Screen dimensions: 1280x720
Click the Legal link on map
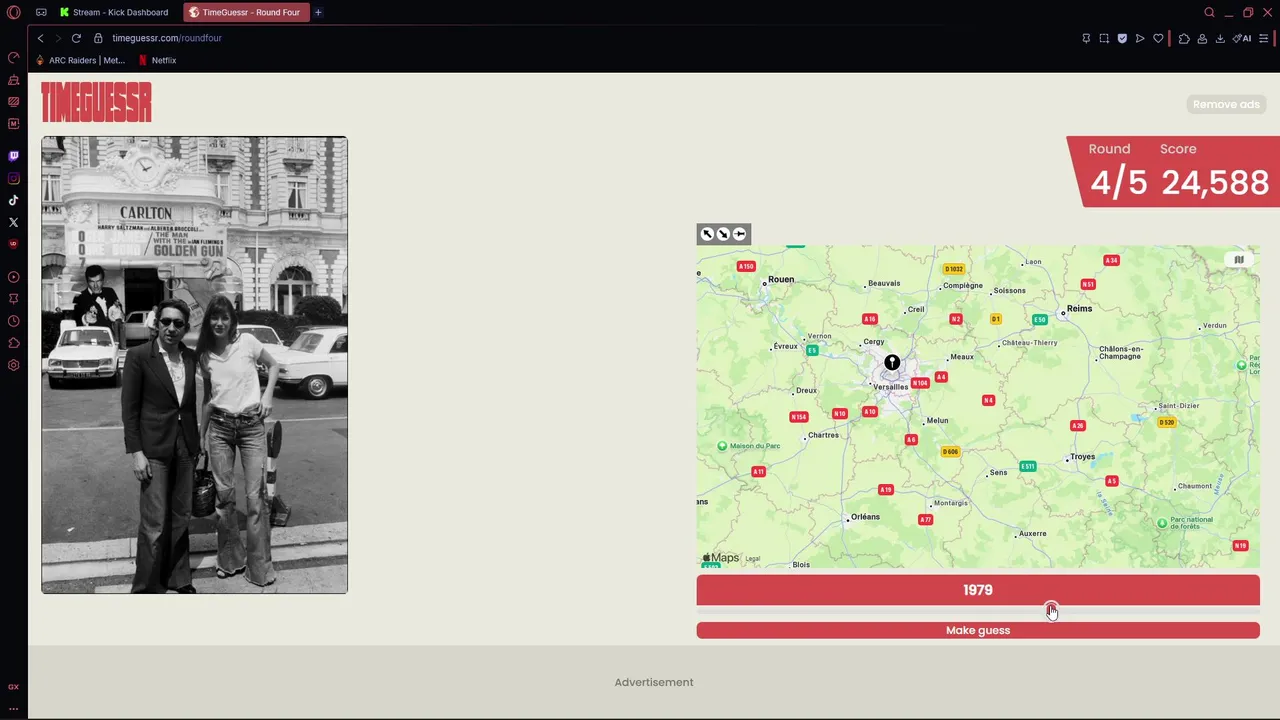point(753,559)
